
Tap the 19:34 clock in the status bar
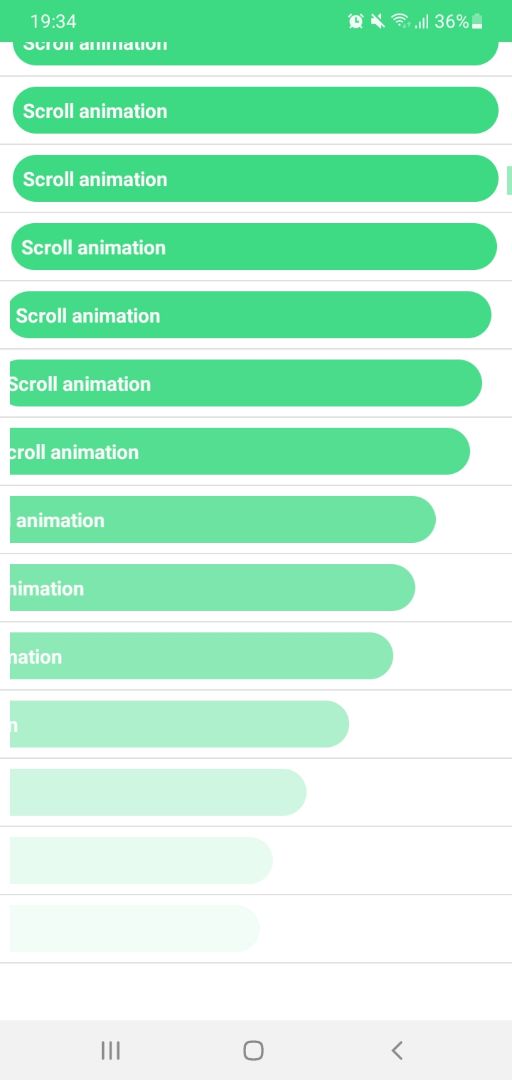pos(53,21)
